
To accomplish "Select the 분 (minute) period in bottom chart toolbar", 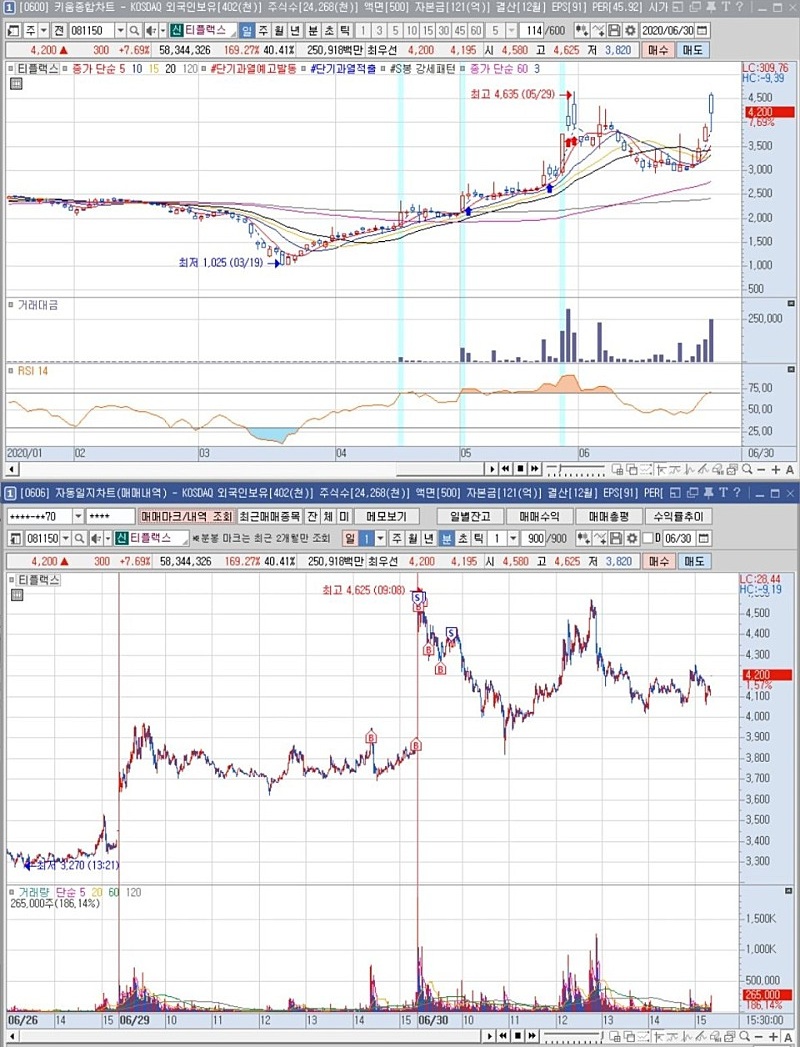I will (x=446, y=539).
